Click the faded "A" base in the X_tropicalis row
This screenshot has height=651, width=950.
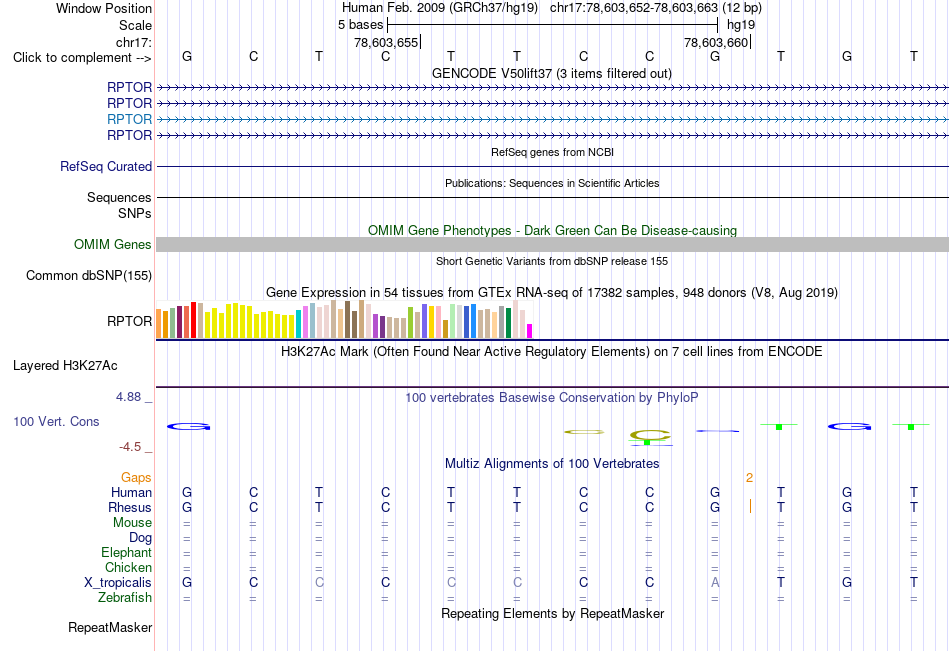[715, 583]
